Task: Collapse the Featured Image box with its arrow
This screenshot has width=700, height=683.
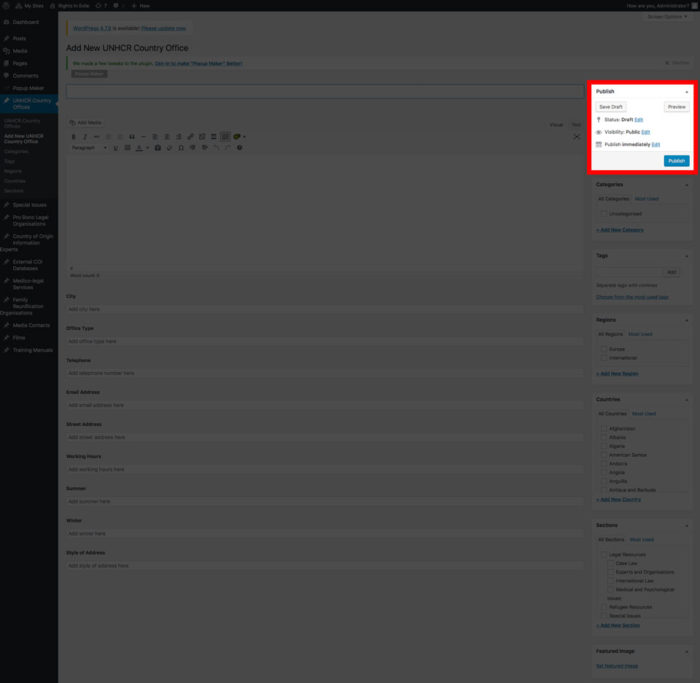Action: pos(687,652)
